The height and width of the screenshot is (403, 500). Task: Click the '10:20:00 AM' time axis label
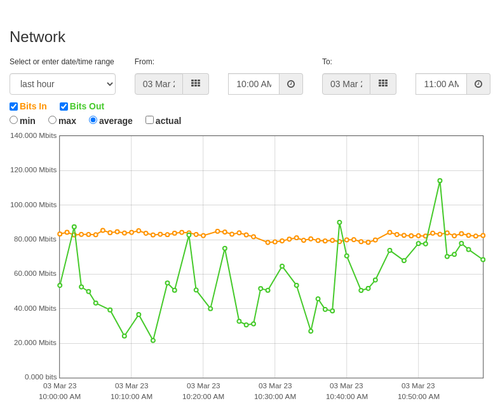point(203,397)
